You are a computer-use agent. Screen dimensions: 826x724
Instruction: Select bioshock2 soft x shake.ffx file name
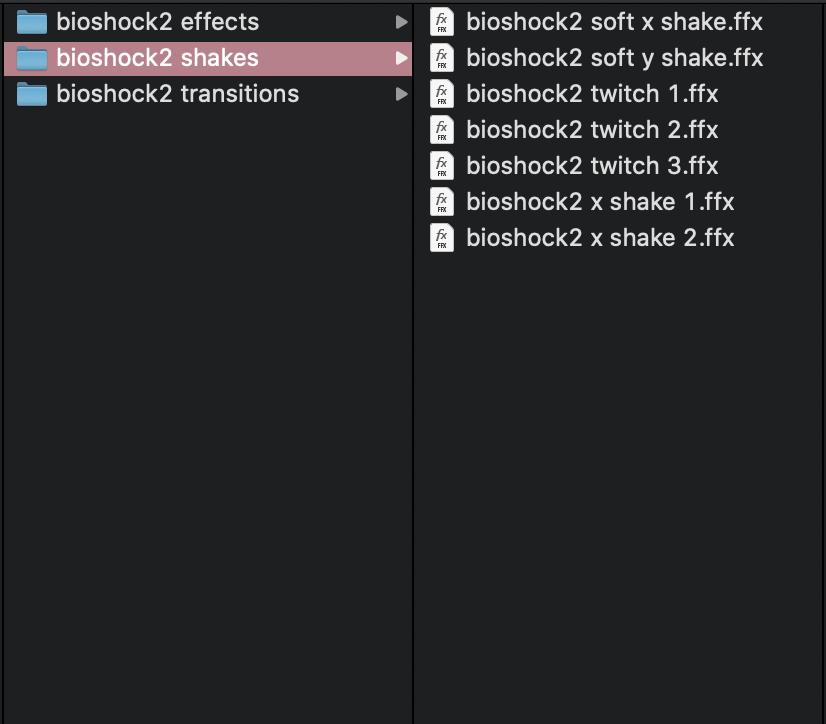point(614,22)
